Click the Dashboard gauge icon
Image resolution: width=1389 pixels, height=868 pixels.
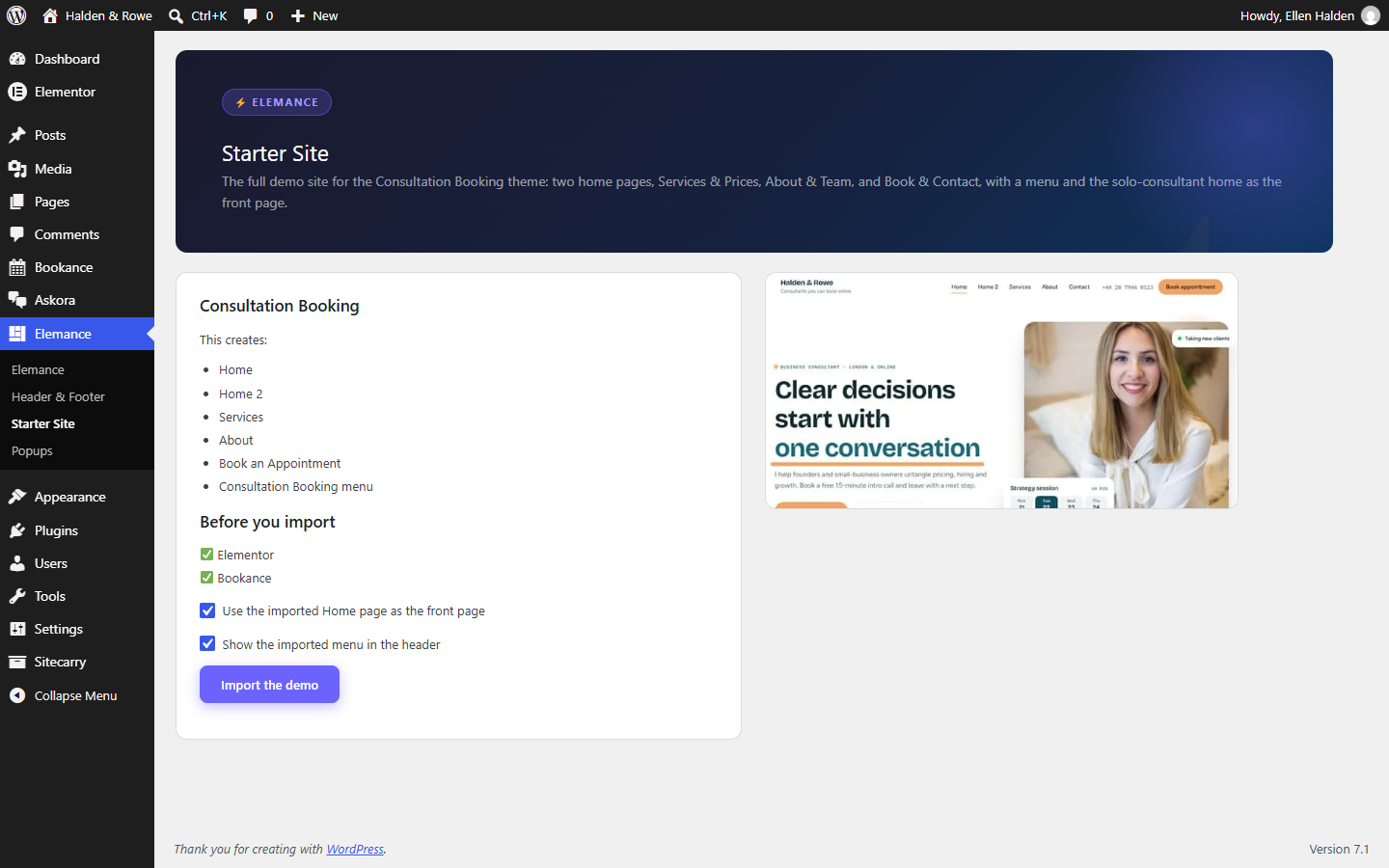pyautogui.click(x=17, y=59)
